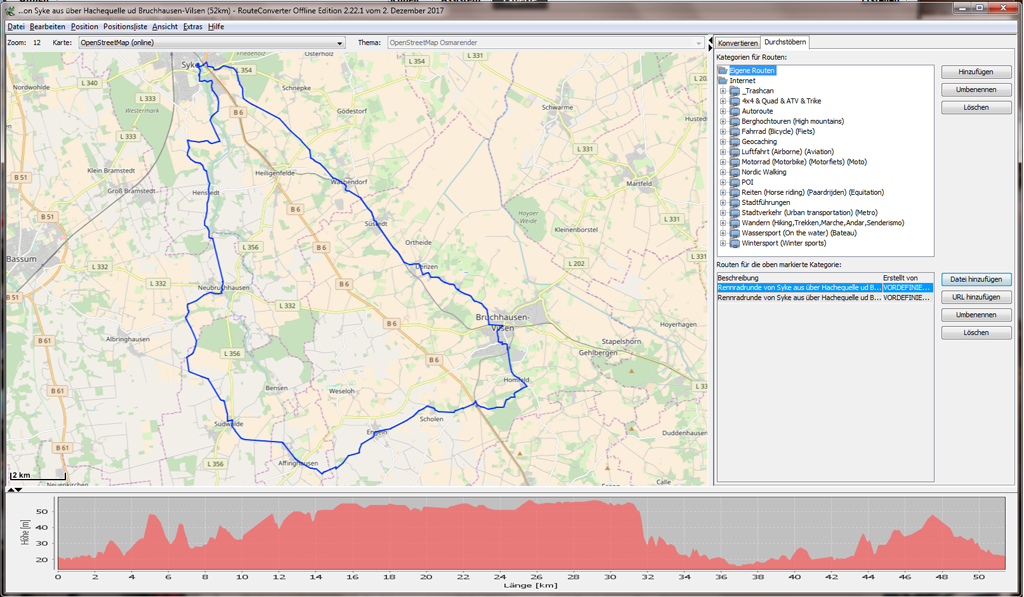
Task: Click the 4x4 & Quad & ATV folder icon
Action: click(x=735, y=101)
